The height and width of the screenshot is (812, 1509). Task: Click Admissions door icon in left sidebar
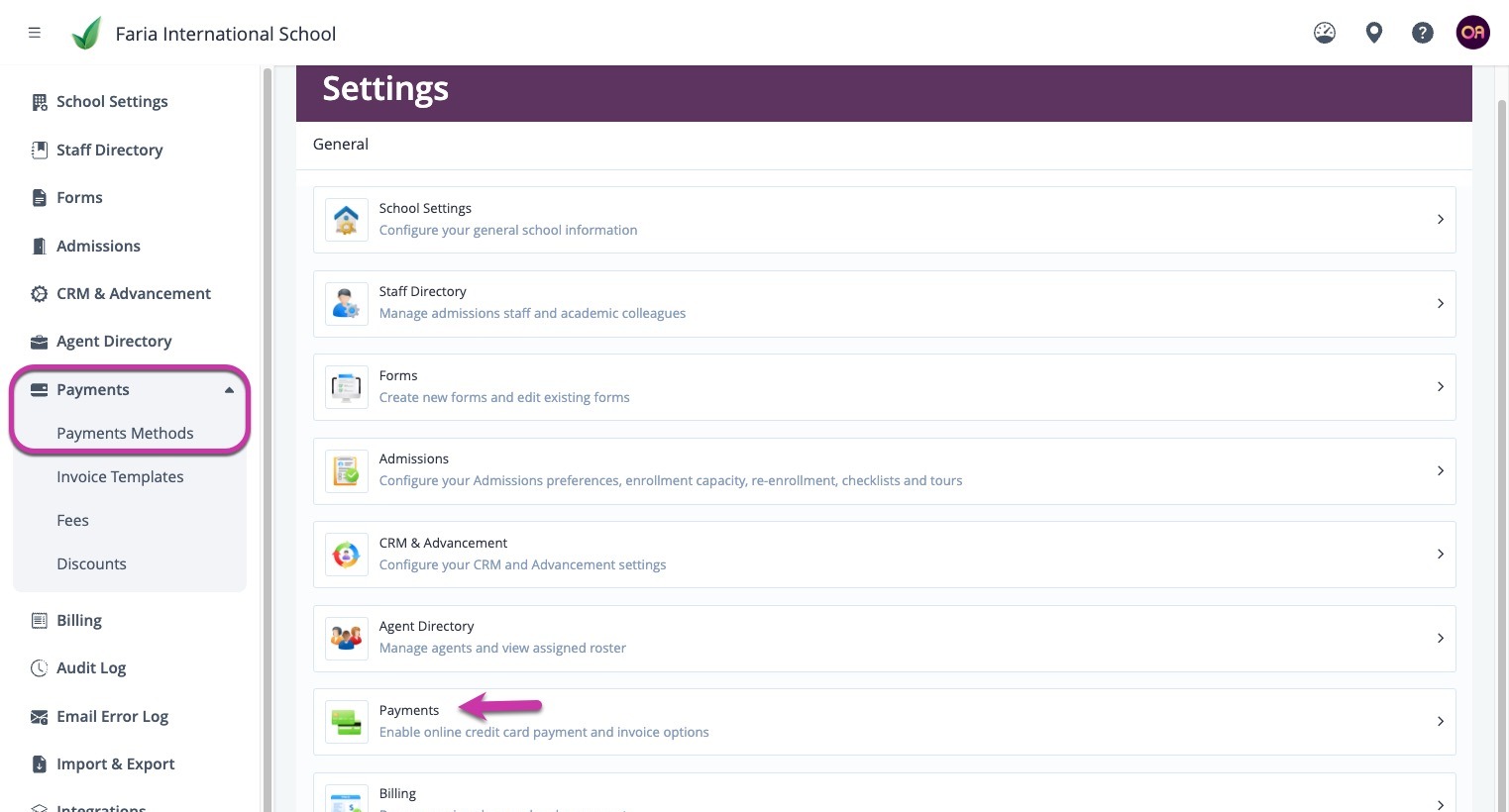pyautogui.click(x=40, y=247)
